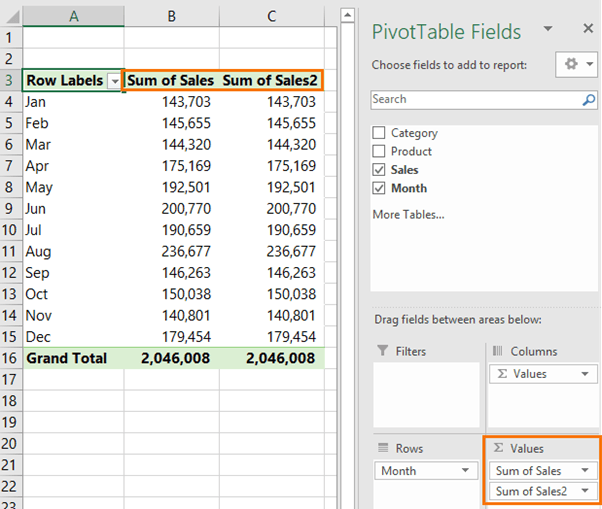This screenshot has height=509, width=602.
Task: Click the Rows area icon
Action: pos(383,448)
